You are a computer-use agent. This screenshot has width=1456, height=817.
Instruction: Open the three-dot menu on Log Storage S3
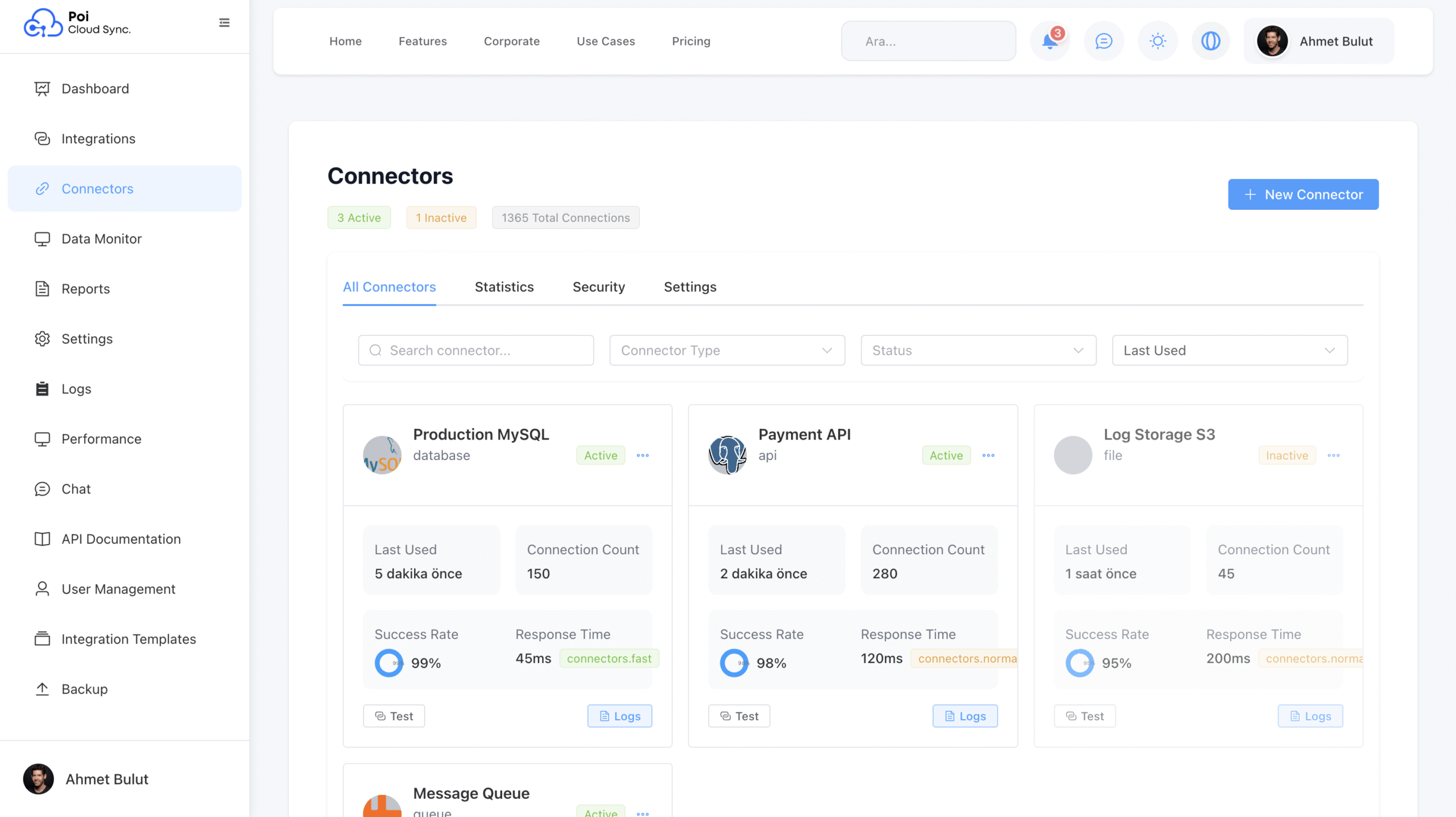point(1334,455)
